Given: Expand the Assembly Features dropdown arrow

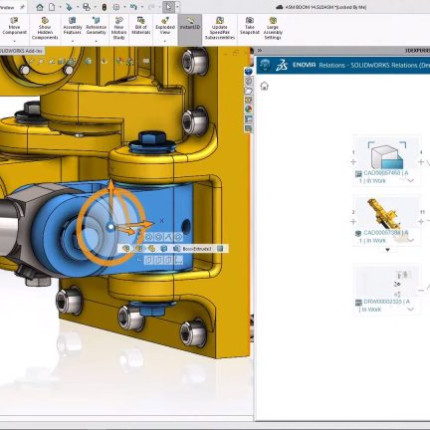Looking at the screenshot, I should (x=72, y=41).
